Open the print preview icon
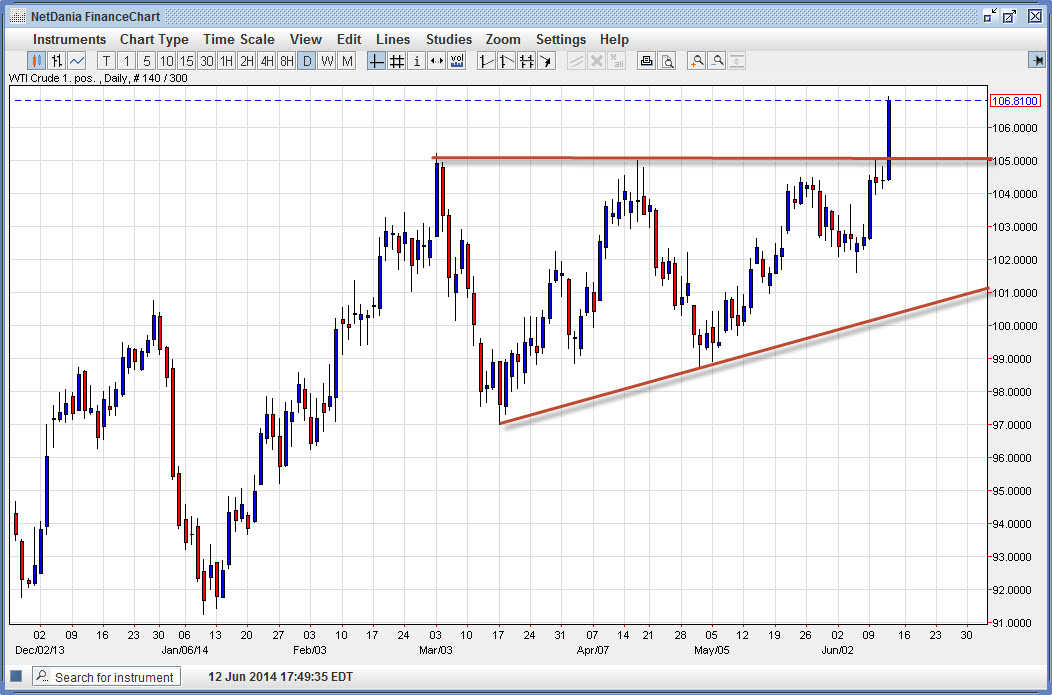The height and width of the screenshot is (695, 1052). [666, 61]
